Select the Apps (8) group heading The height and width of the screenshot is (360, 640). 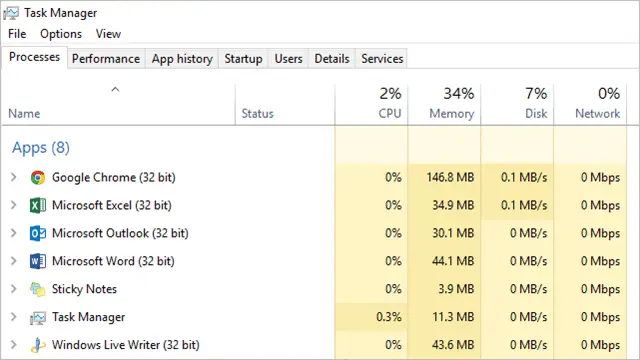pos(41,147)
